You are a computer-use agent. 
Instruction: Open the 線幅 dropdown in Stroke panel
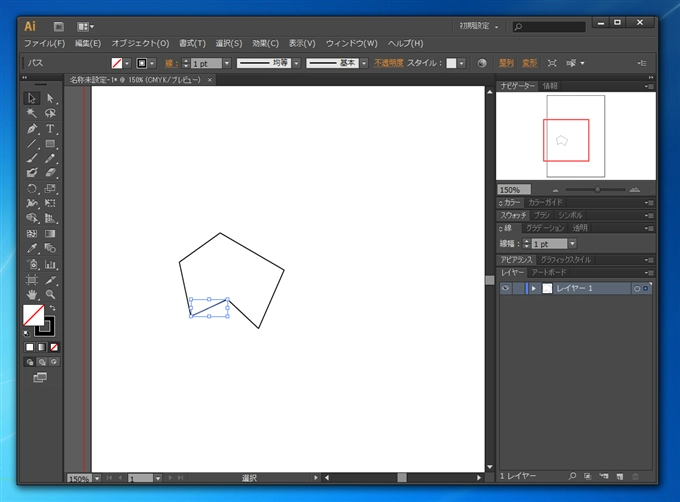(572, 244)
